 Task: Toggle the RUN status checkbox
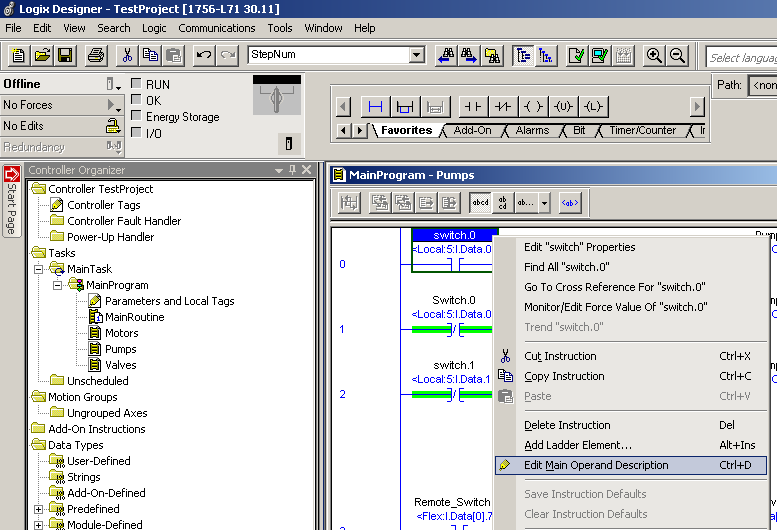coord(136,84)
